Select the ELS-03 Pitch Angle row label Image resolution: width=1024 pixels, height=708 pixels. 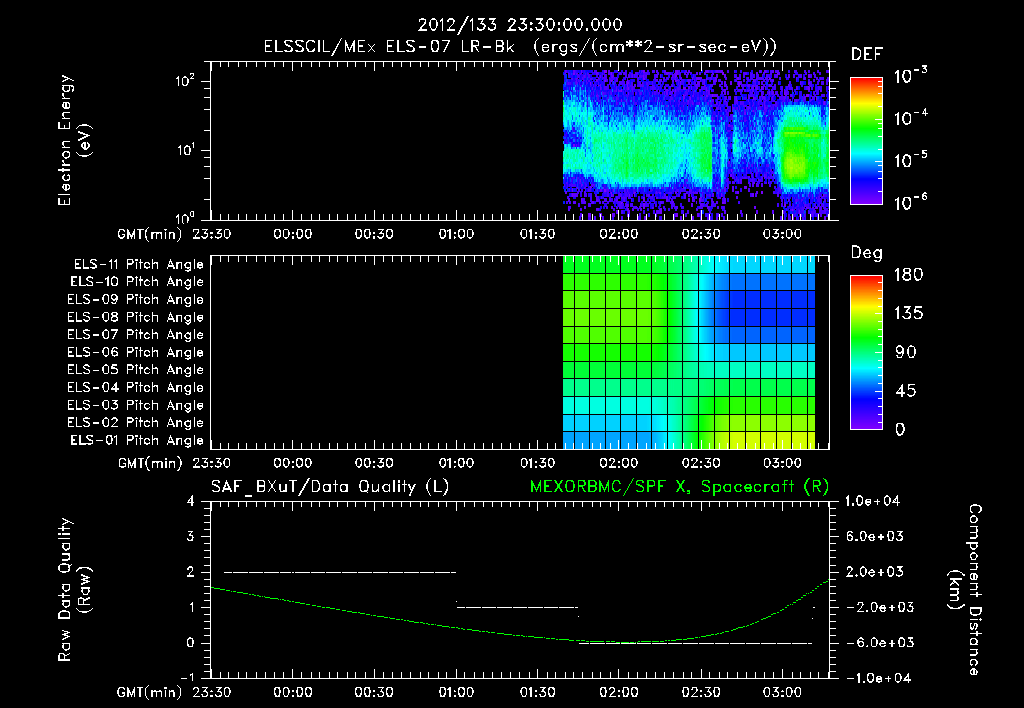135,406
